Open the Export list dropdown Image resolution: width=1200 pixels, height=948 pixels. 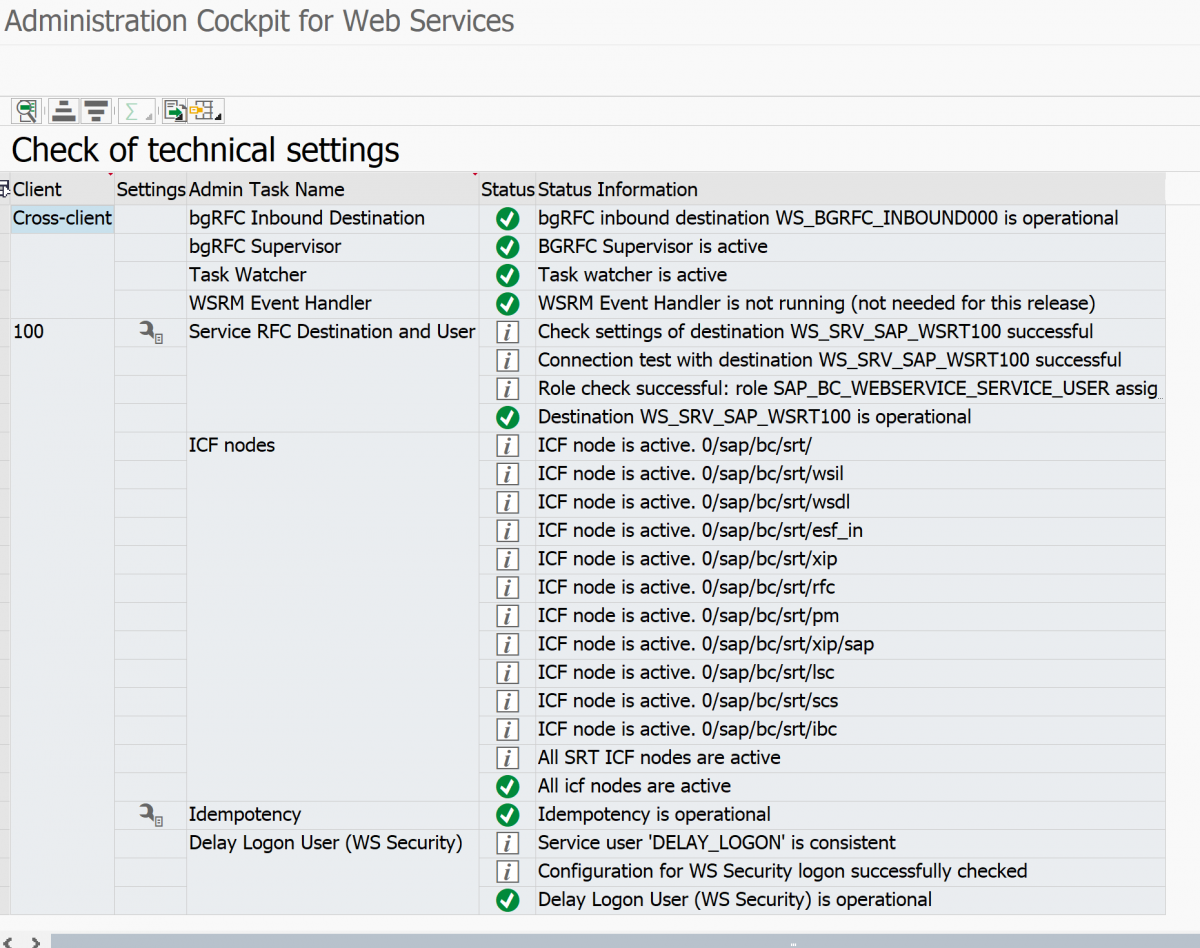176,111
